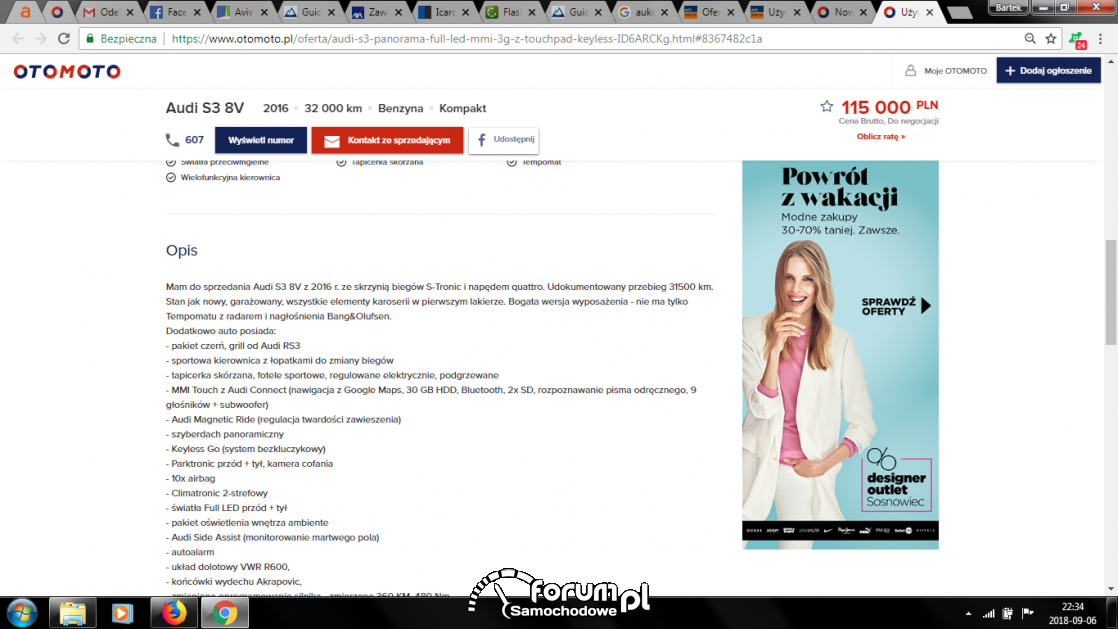Click Kontakt ze sprzedającym button
This screenshot has width=1118, height=629.
pyautogui.click(x=387, y=140)
